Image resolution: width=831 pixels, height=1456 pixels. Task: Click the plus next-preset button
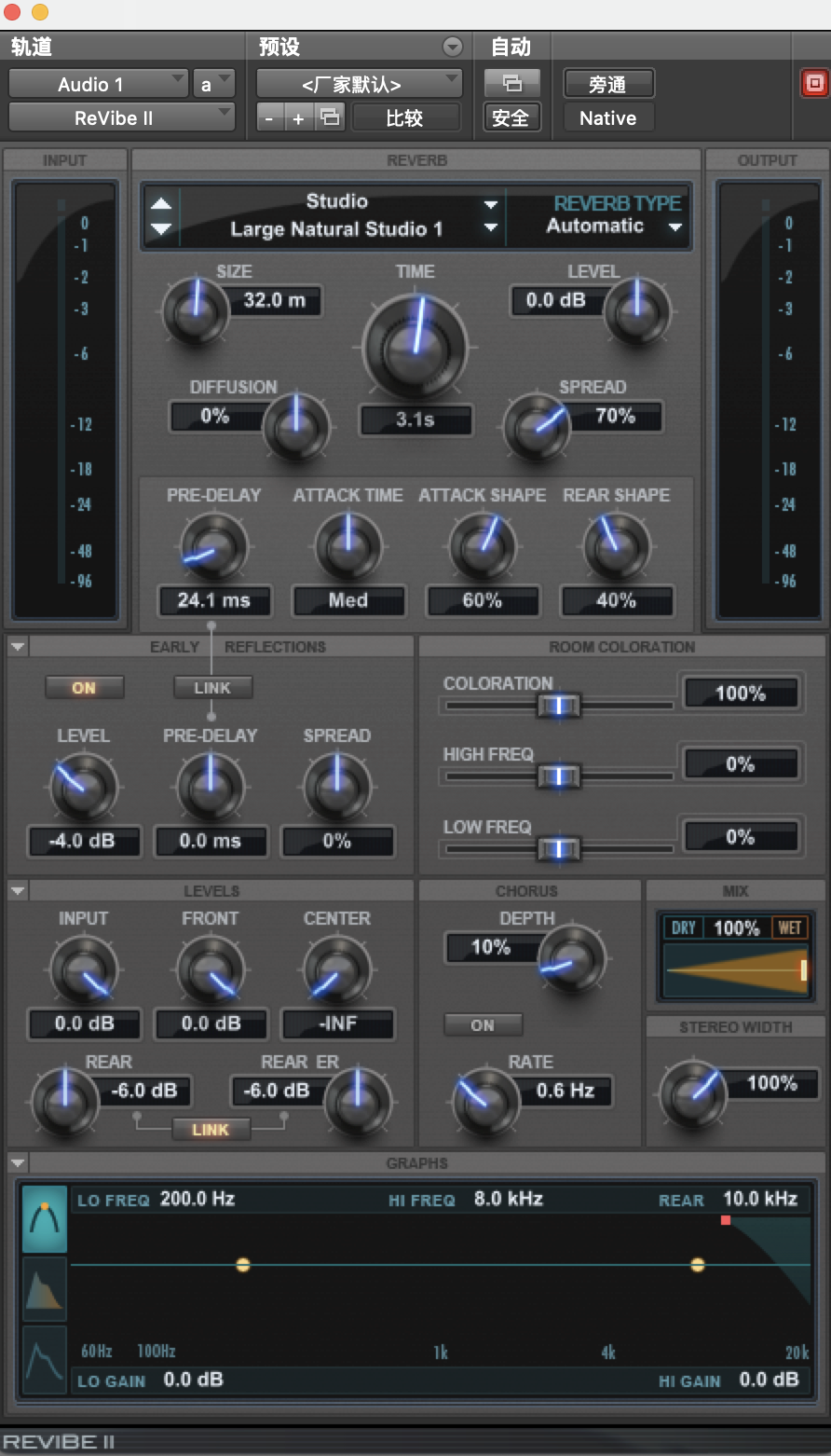pos(298,117)
